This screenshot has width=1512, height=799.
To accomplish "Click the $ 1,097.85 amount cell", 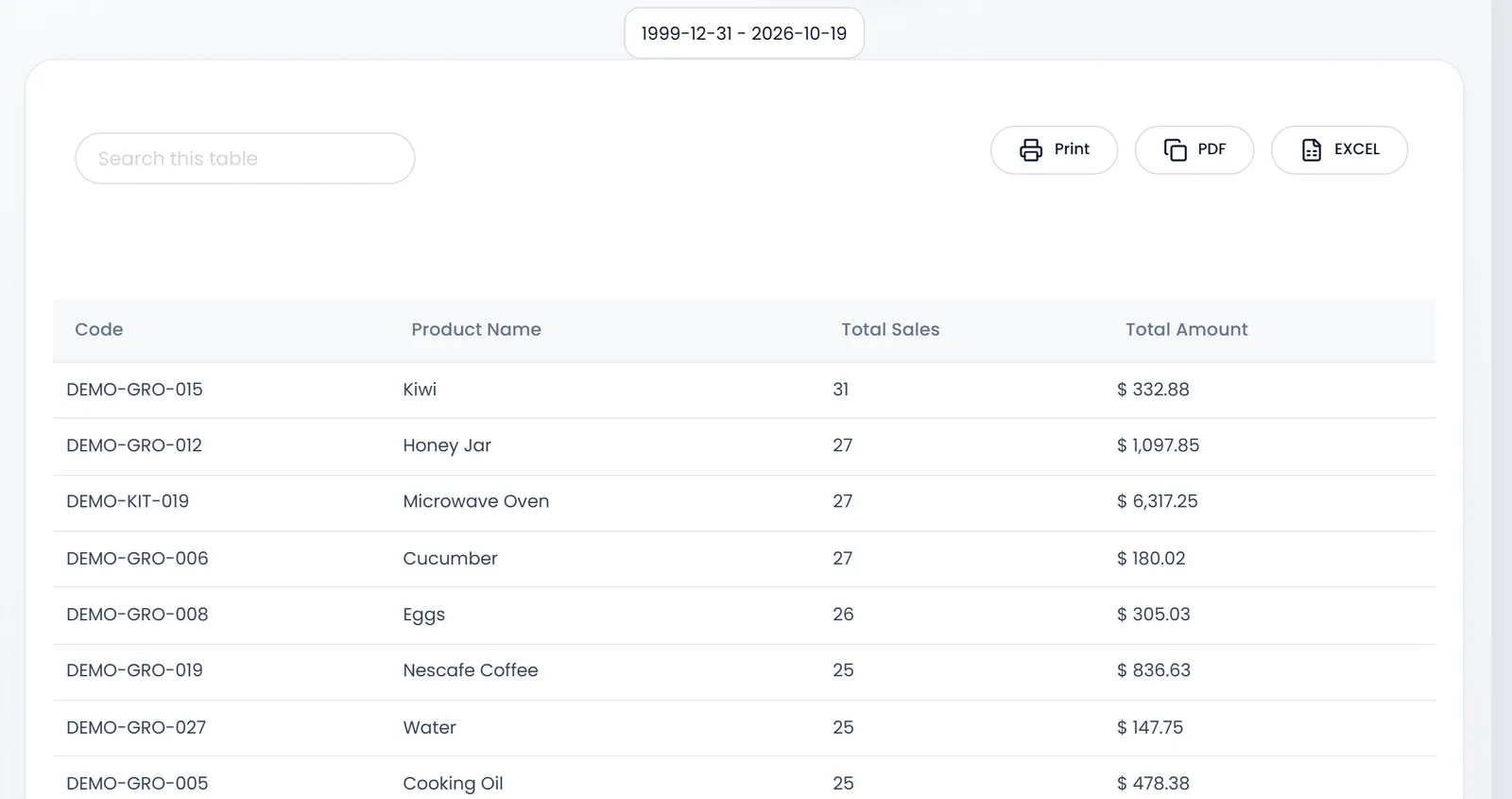I will coord(1158,445).
